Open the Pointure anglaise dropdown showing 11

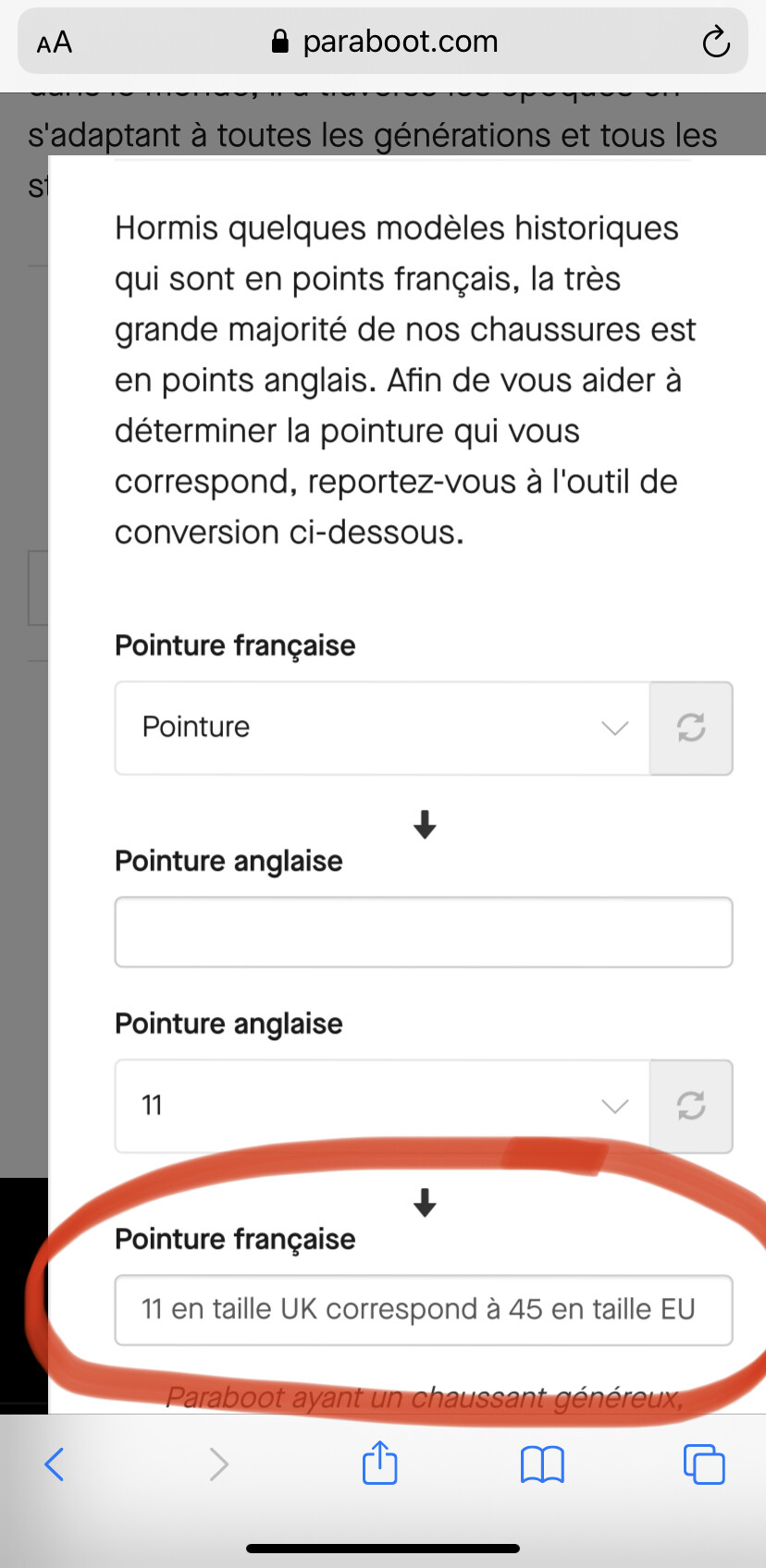point(382,1106)
